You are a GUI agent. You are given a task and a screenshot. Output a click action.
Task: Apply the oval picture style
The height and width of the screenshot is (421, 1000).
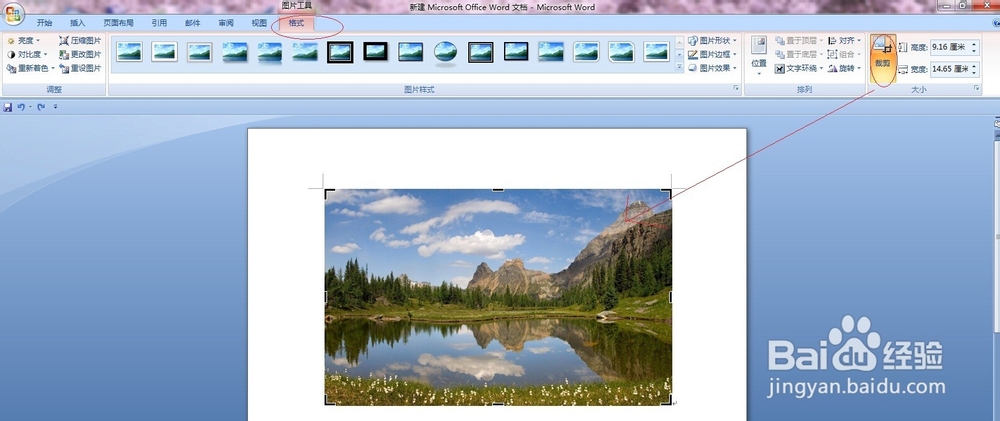pos(445,52)
